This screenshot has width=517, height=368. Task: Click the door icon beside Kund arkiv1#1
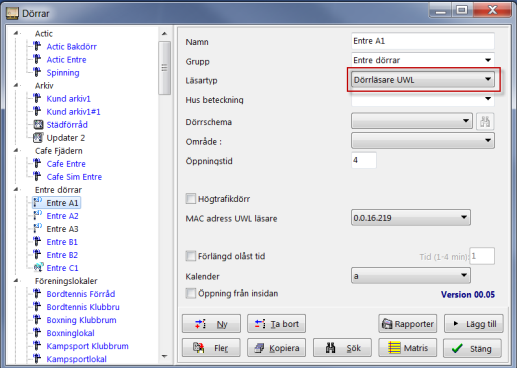(x=37, y=111)
